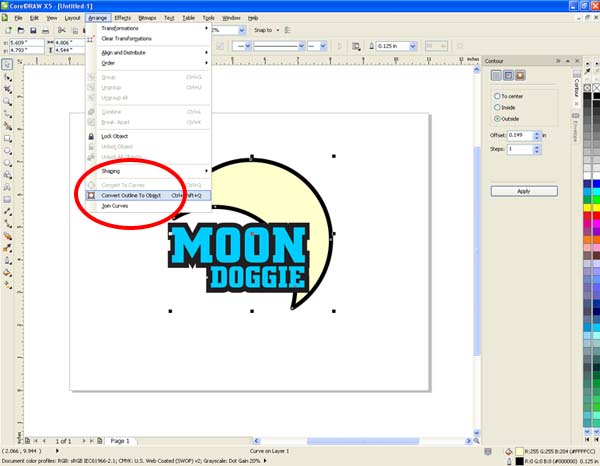Click the MOON text in the logo
This screenshot has height=466, width=600.
point(238,245)
